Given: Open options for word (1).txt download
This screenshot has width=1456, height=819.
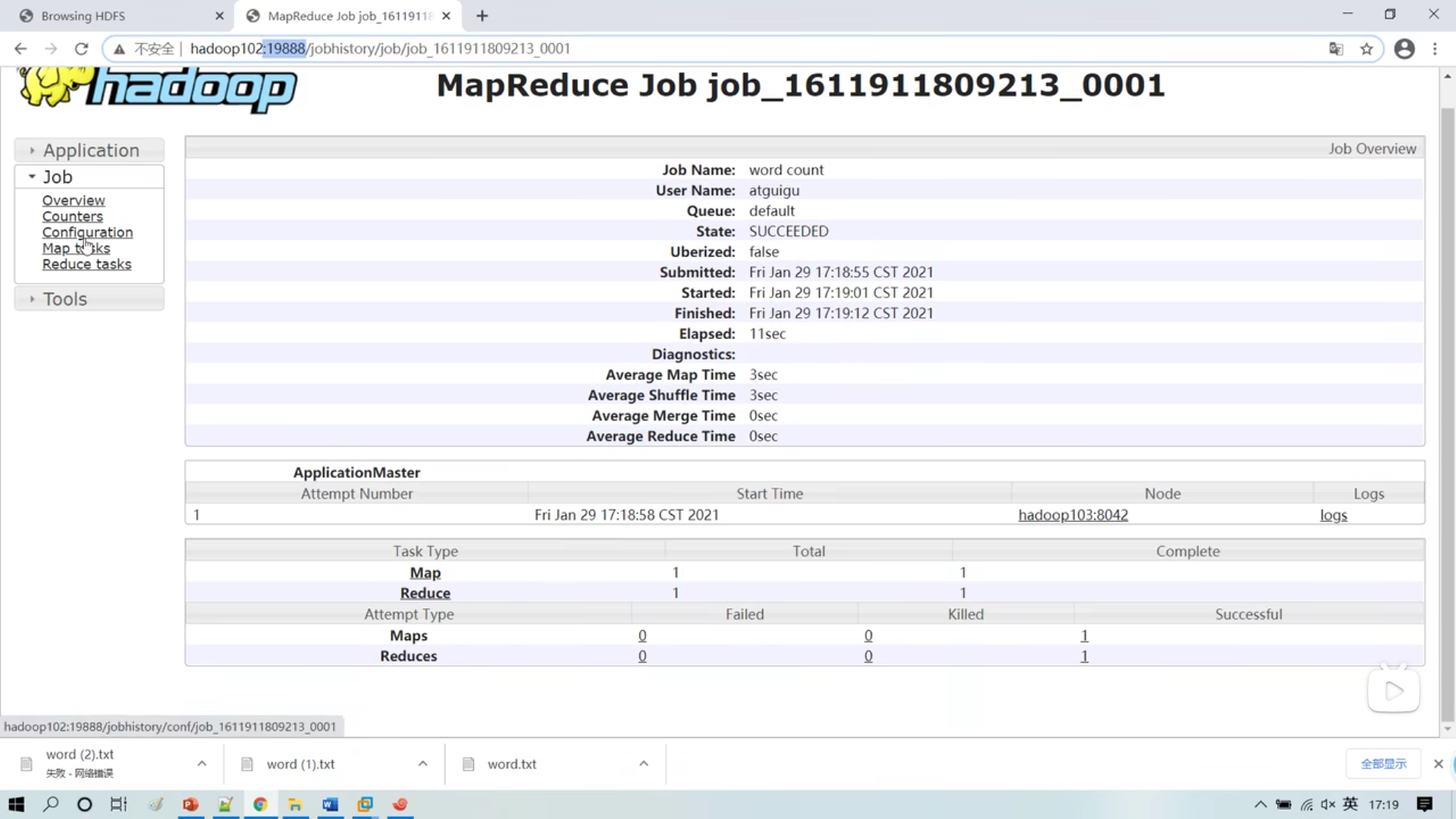Looking at the screenshot, I should pos(423,764).
